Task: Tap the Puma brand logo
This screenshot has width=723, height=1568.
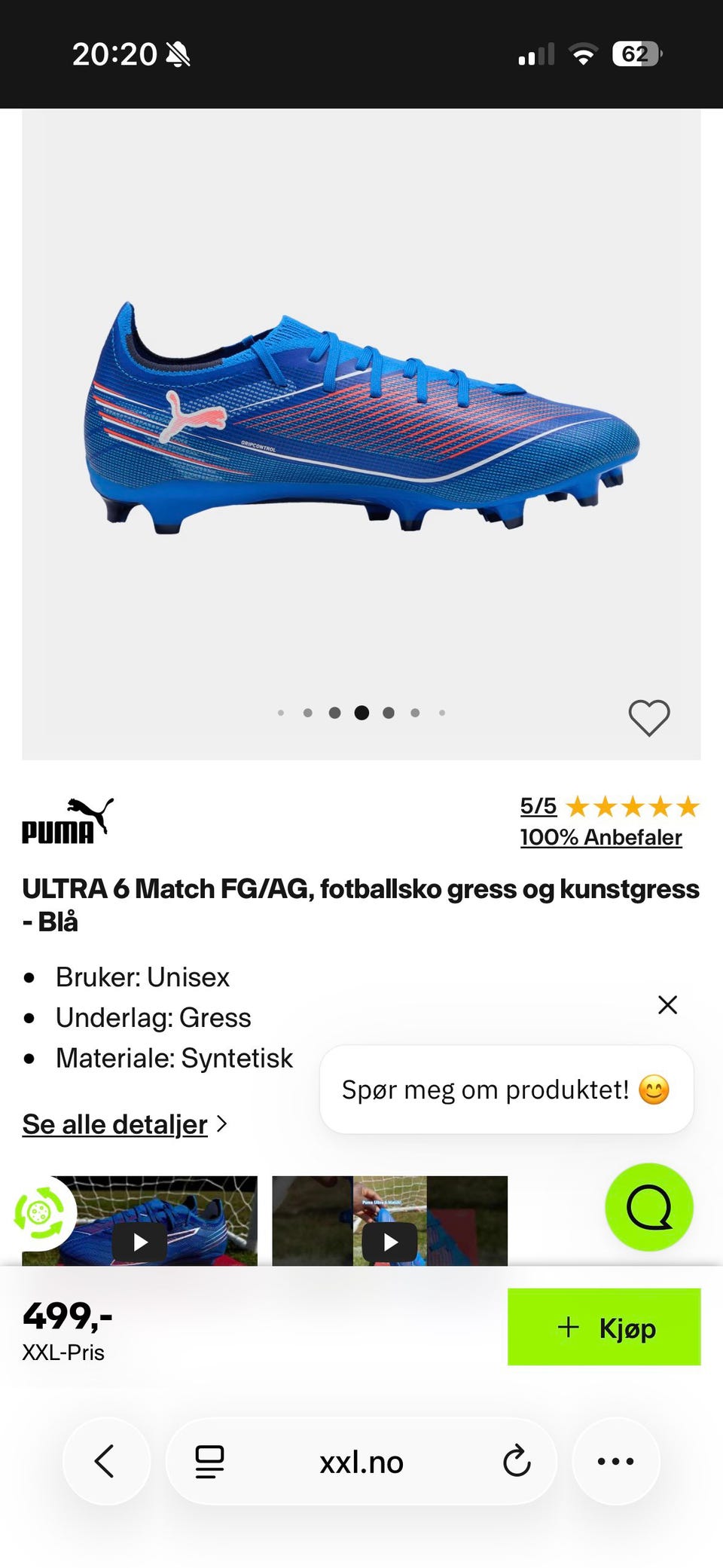Action: (68, 821)
